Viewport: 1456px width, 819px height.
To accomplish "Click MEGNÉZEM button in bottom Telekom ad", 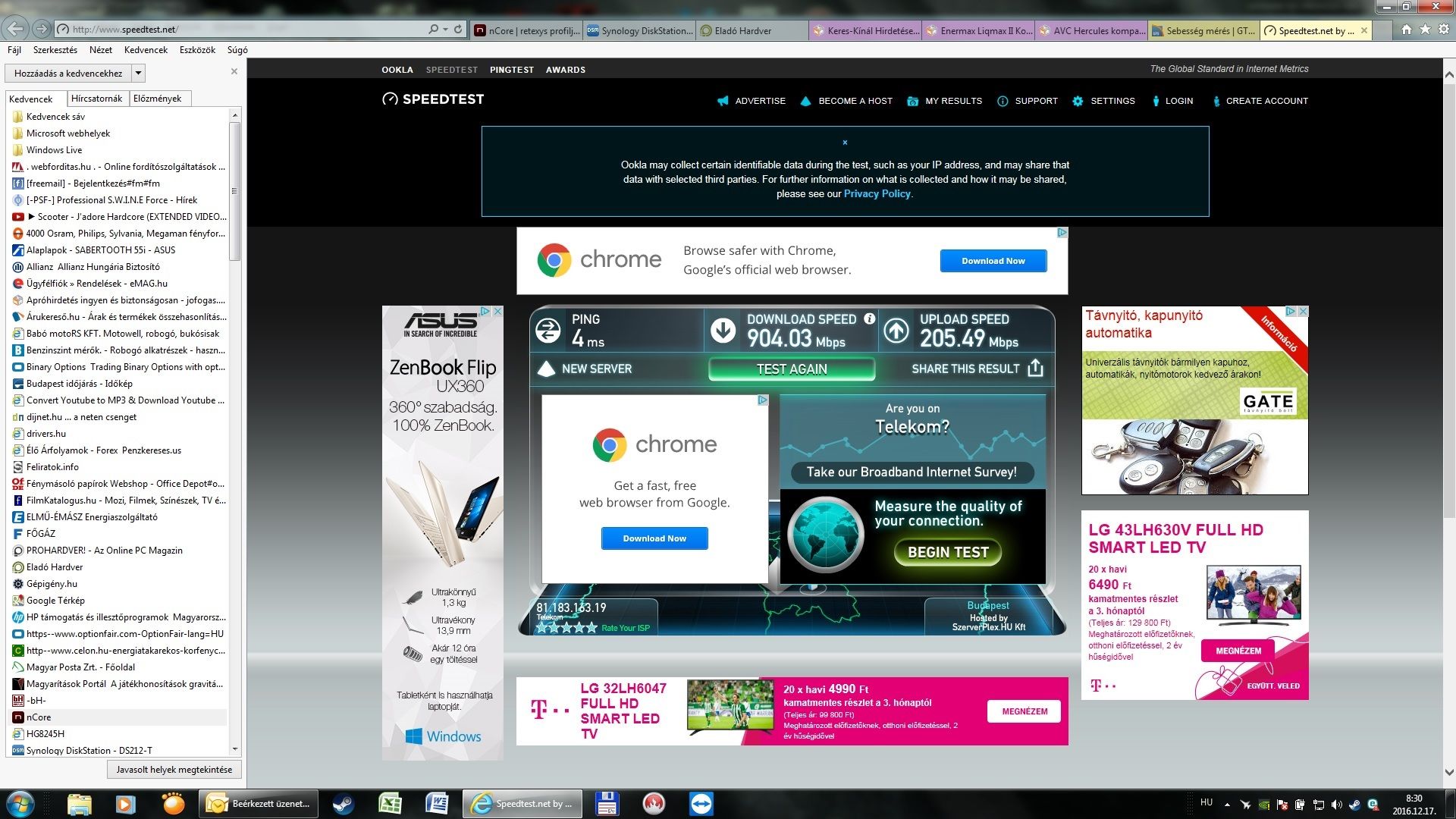I will [x=1024, y=711].
